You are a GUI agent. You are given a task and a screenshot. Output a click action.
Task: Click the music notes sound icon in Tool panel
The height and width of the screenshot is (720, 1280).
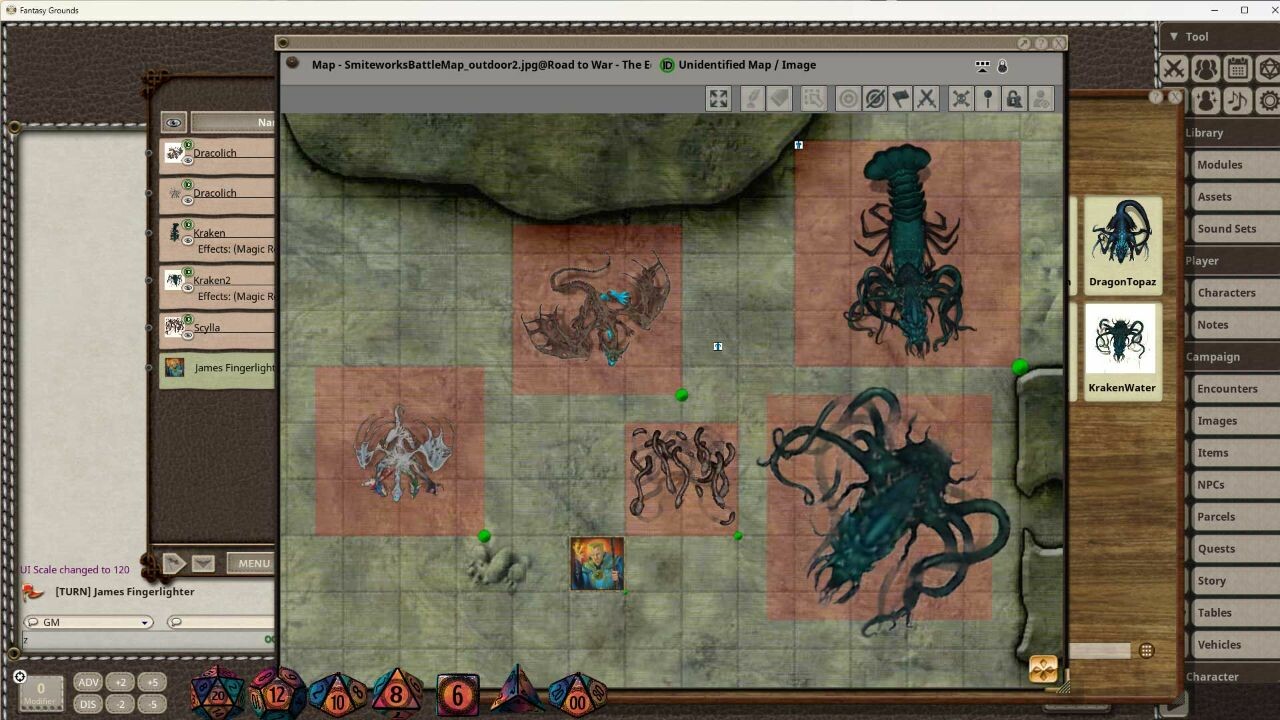coord(1238,100)
